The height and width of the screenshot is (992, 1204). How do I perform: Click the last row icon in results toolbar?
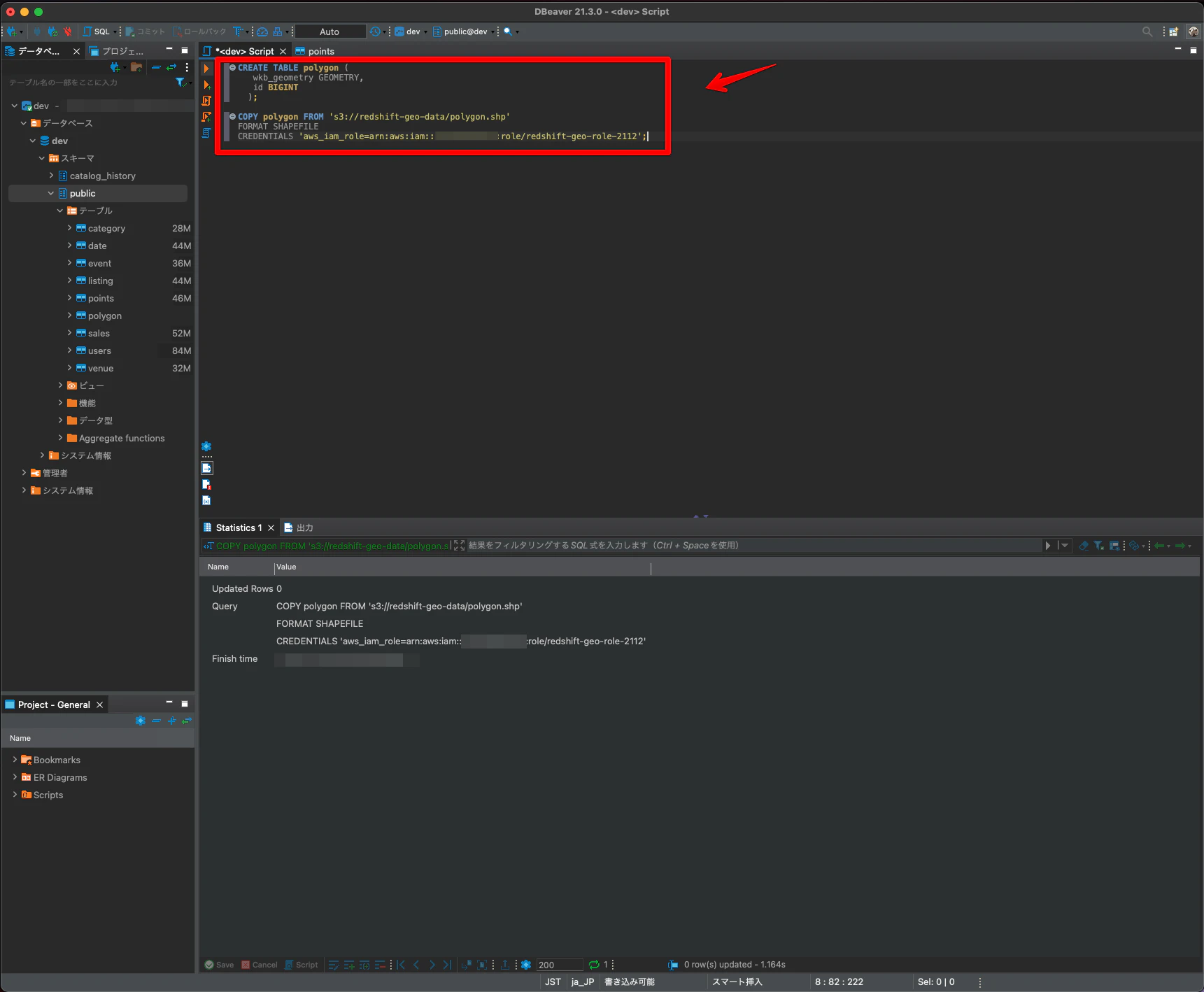[447, 965]
